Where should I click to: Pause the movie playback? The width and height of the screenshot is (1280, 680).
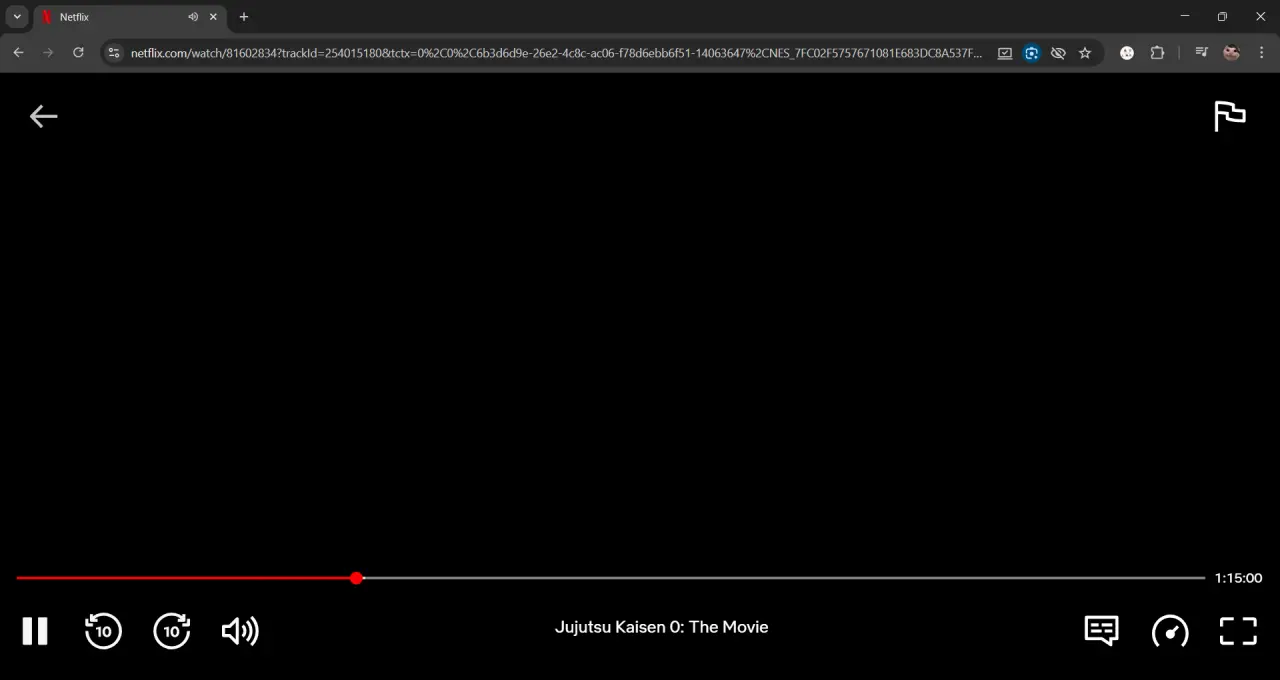pyautogui.click(x=35, y=631)
